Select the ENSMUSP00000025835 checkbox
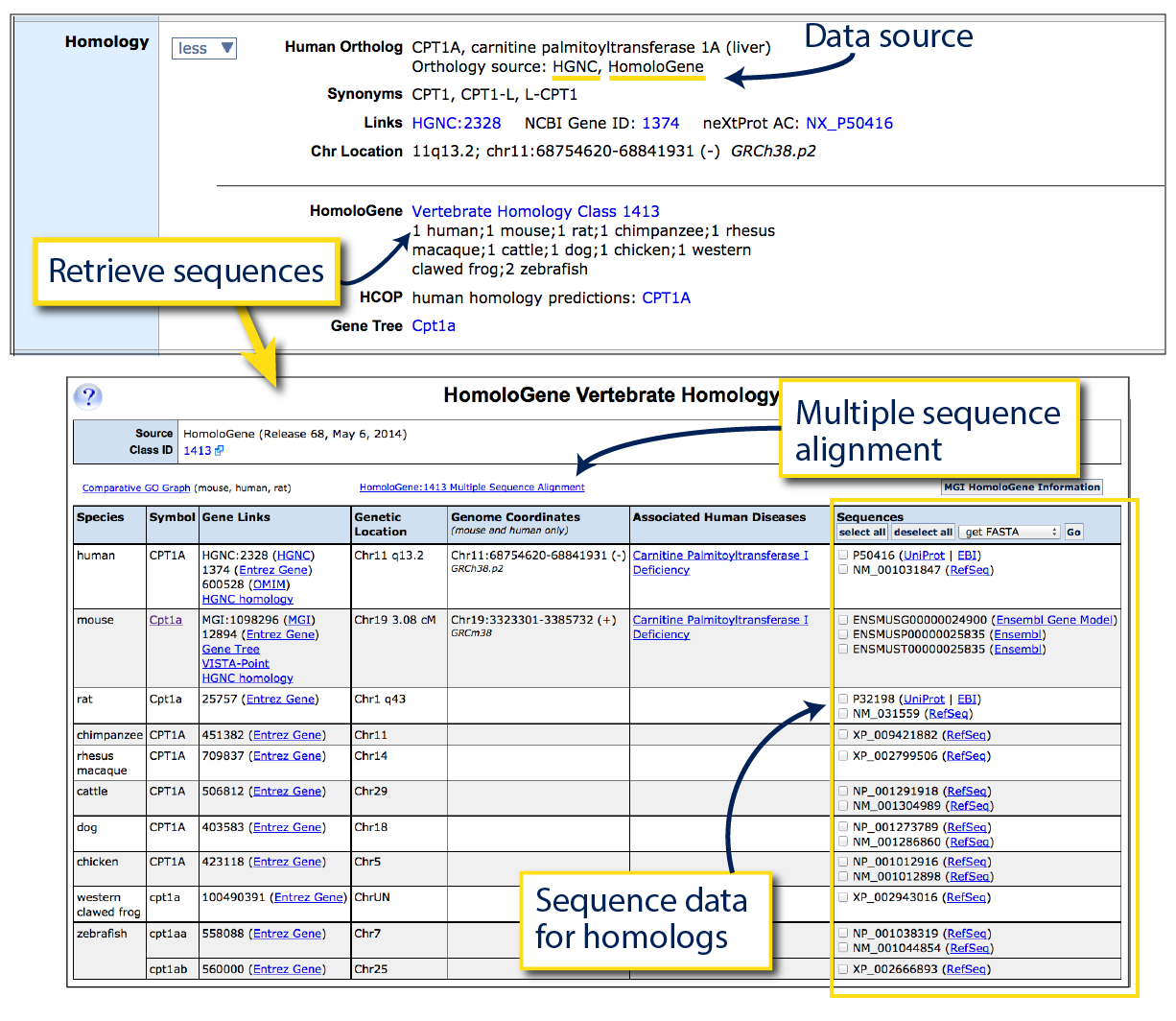Screen dimensions: 1176x1021 (843, 634)
